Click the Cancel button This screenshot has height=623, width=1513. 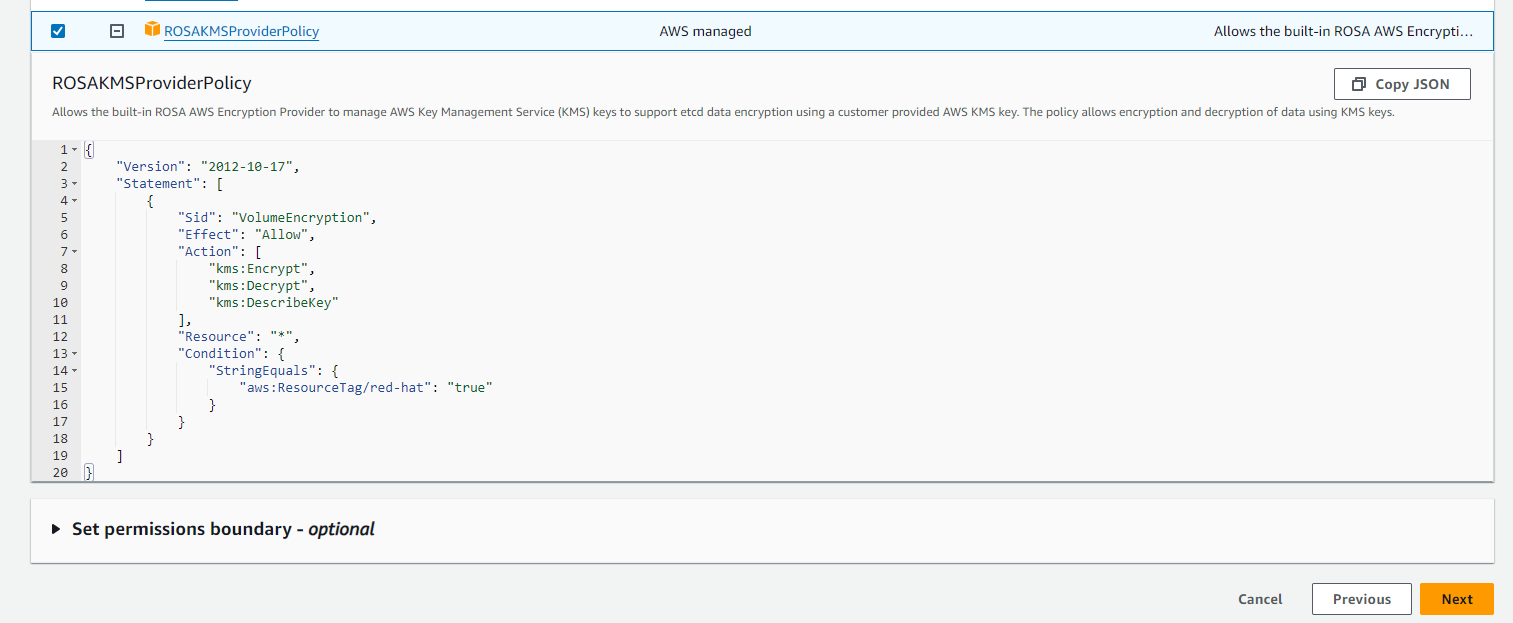pyautogui.click(x=1260, y=599)
